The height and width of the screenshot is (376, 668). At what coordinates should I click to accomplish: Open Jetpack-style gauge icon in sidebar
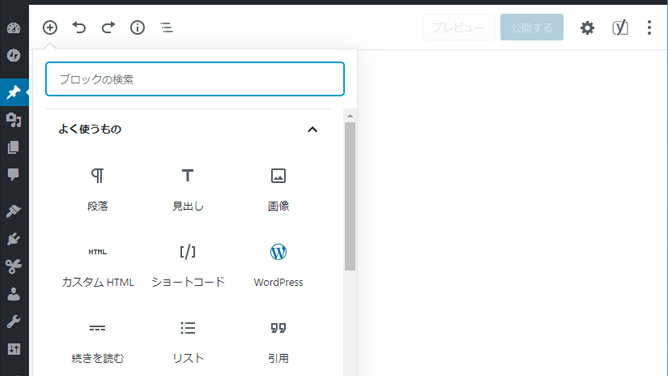pos(14,55)
